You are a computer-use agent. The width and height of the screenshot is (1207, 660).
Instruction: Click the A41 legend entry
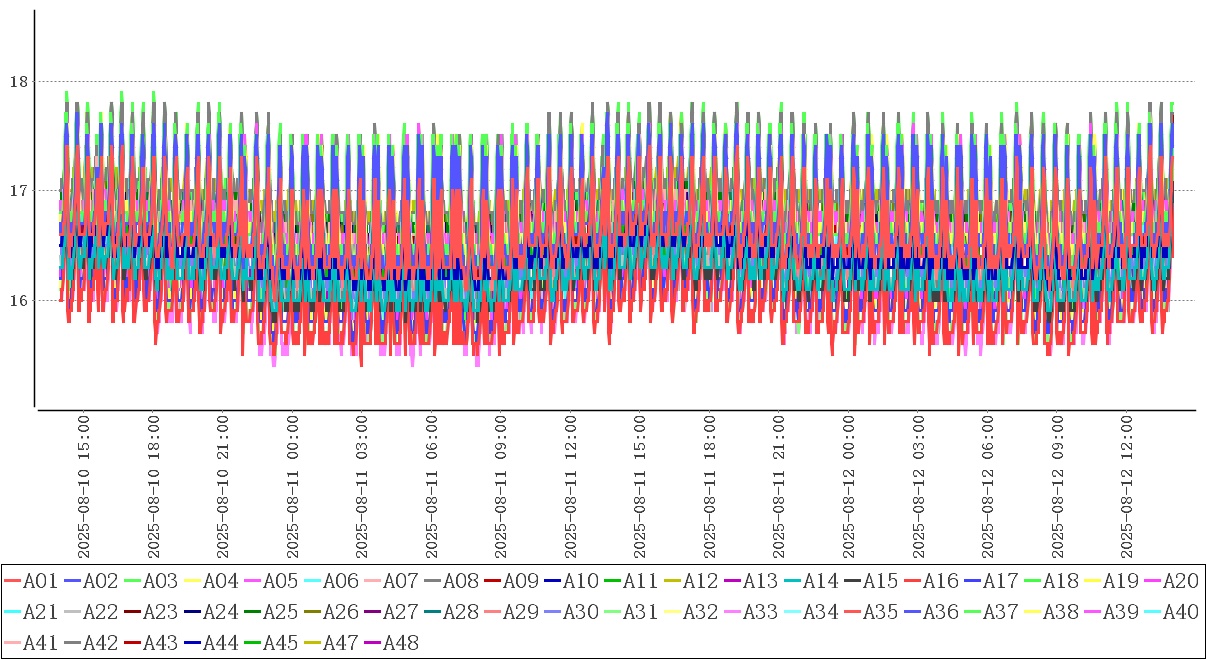point(39,643)
